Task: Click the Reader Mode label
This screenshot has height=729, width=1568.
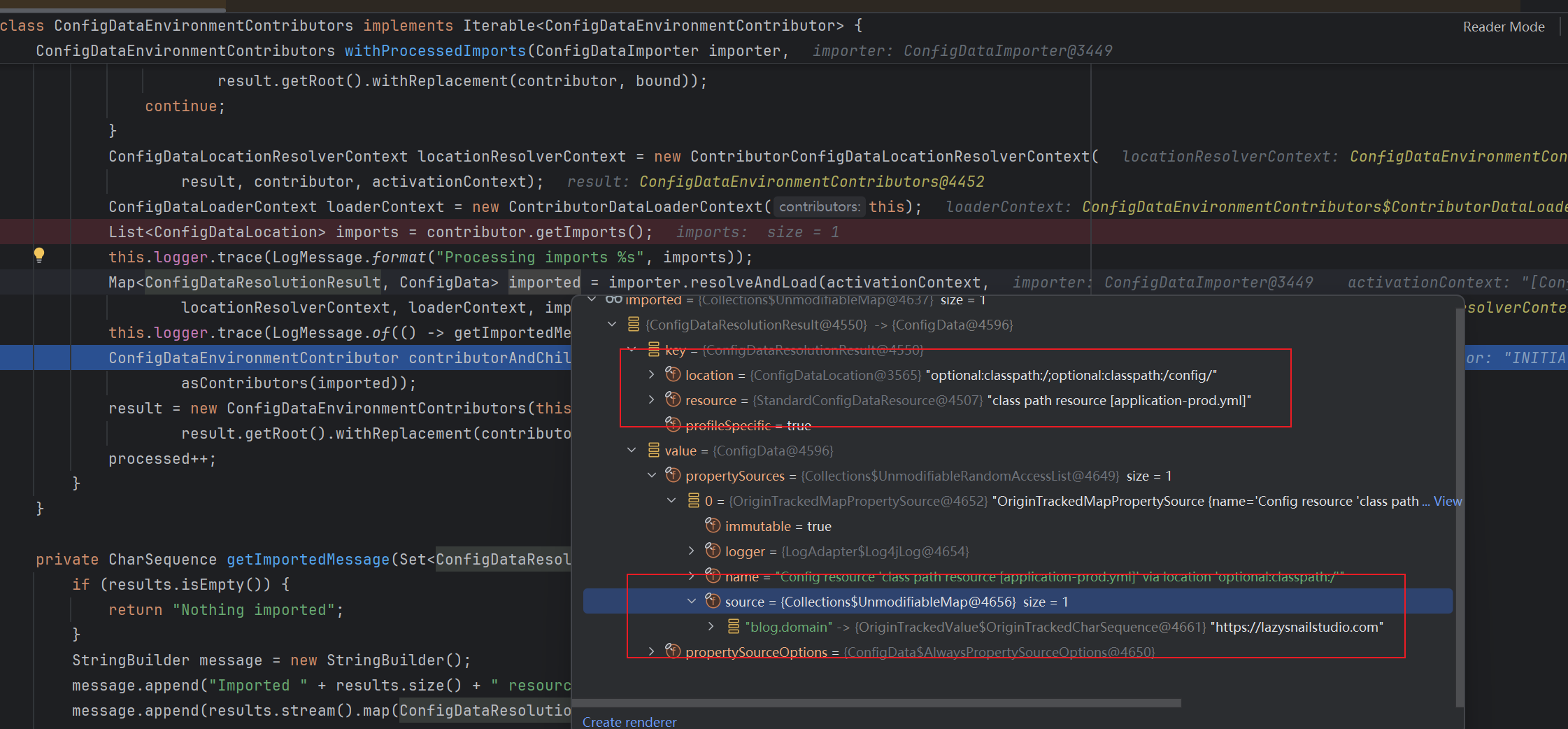Action: click(x=1504, y=27)
